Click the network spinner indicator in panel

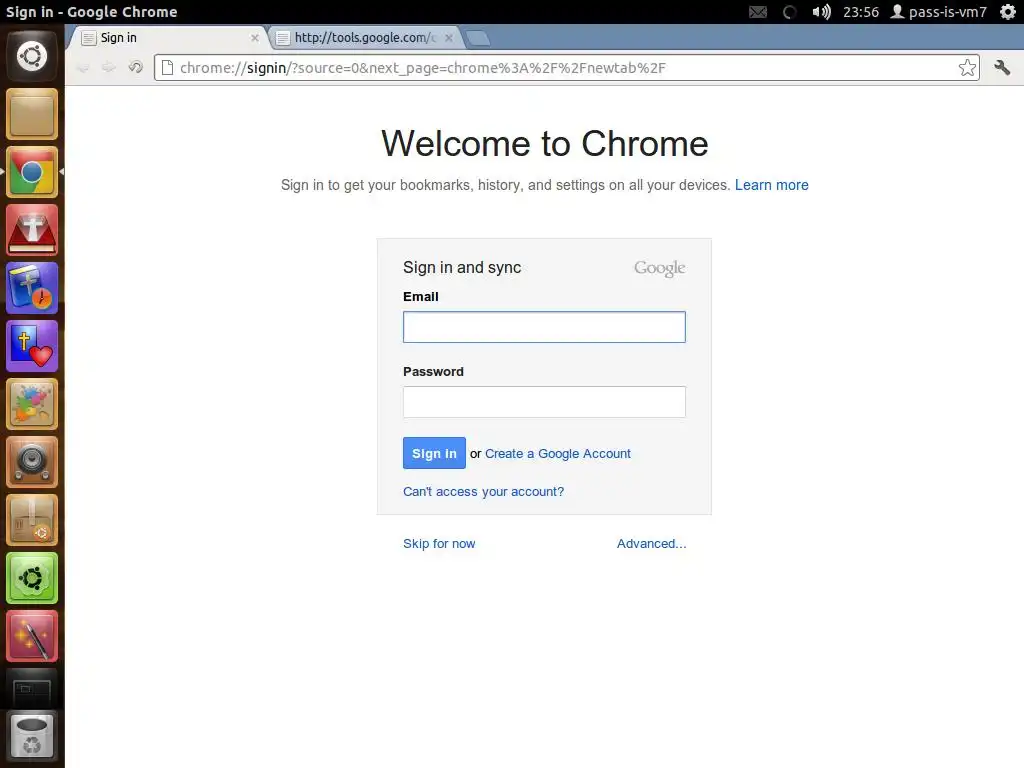pos(789,12)
